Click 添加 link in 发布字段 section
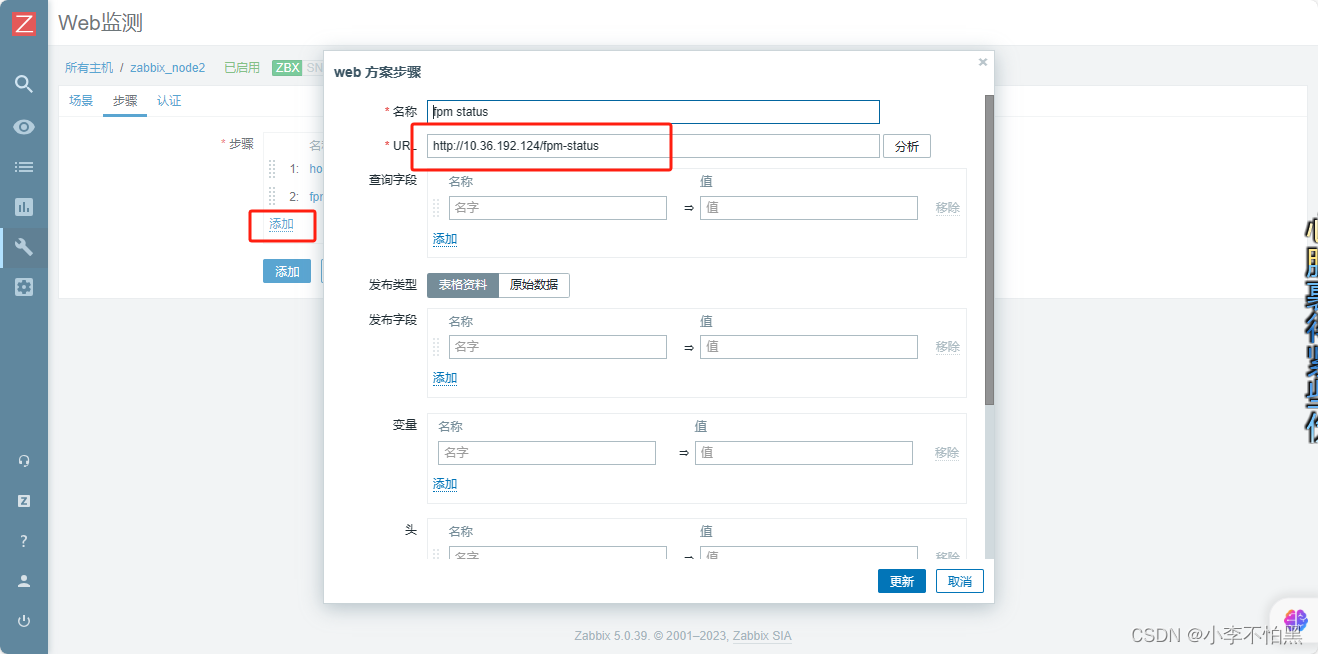Image resolution: width=1318 pixels, height=654 pixels. pos(445,378)
